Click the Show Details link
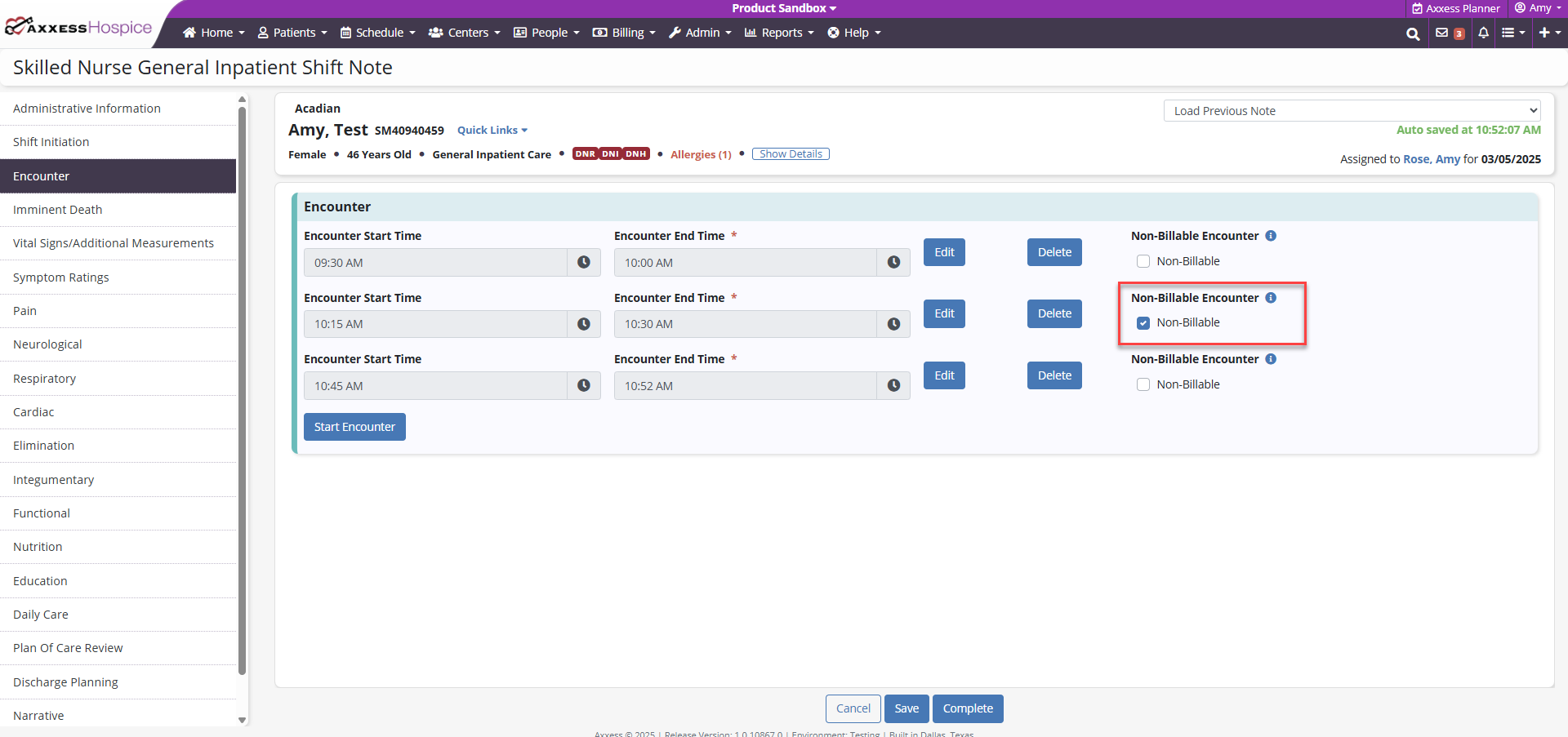Image resolution: width=1568 pixels, height=737 pixels. [791, 154]
